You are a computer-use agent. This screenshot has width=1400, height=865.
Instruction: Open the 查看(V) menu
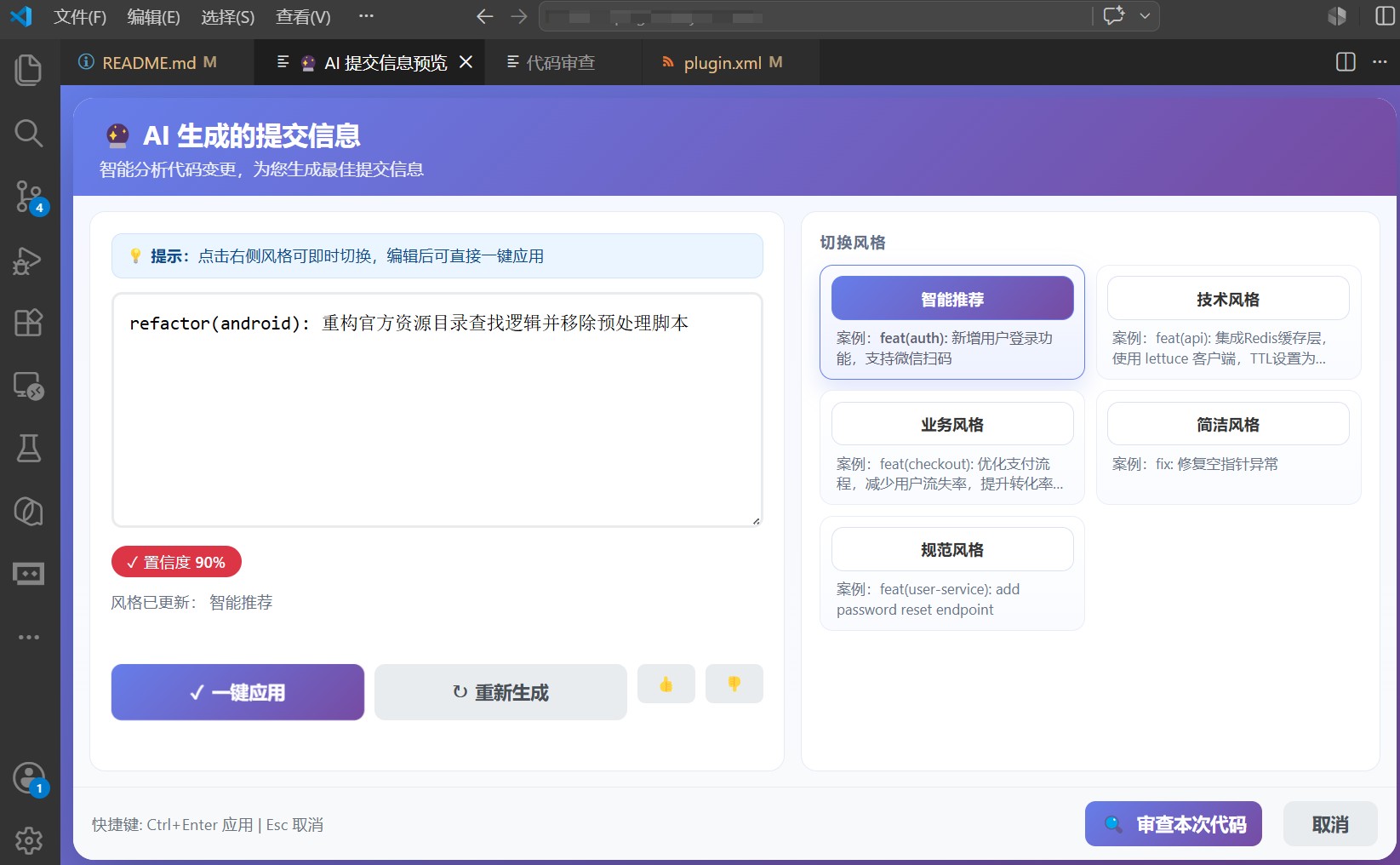[x=303, y=17]
